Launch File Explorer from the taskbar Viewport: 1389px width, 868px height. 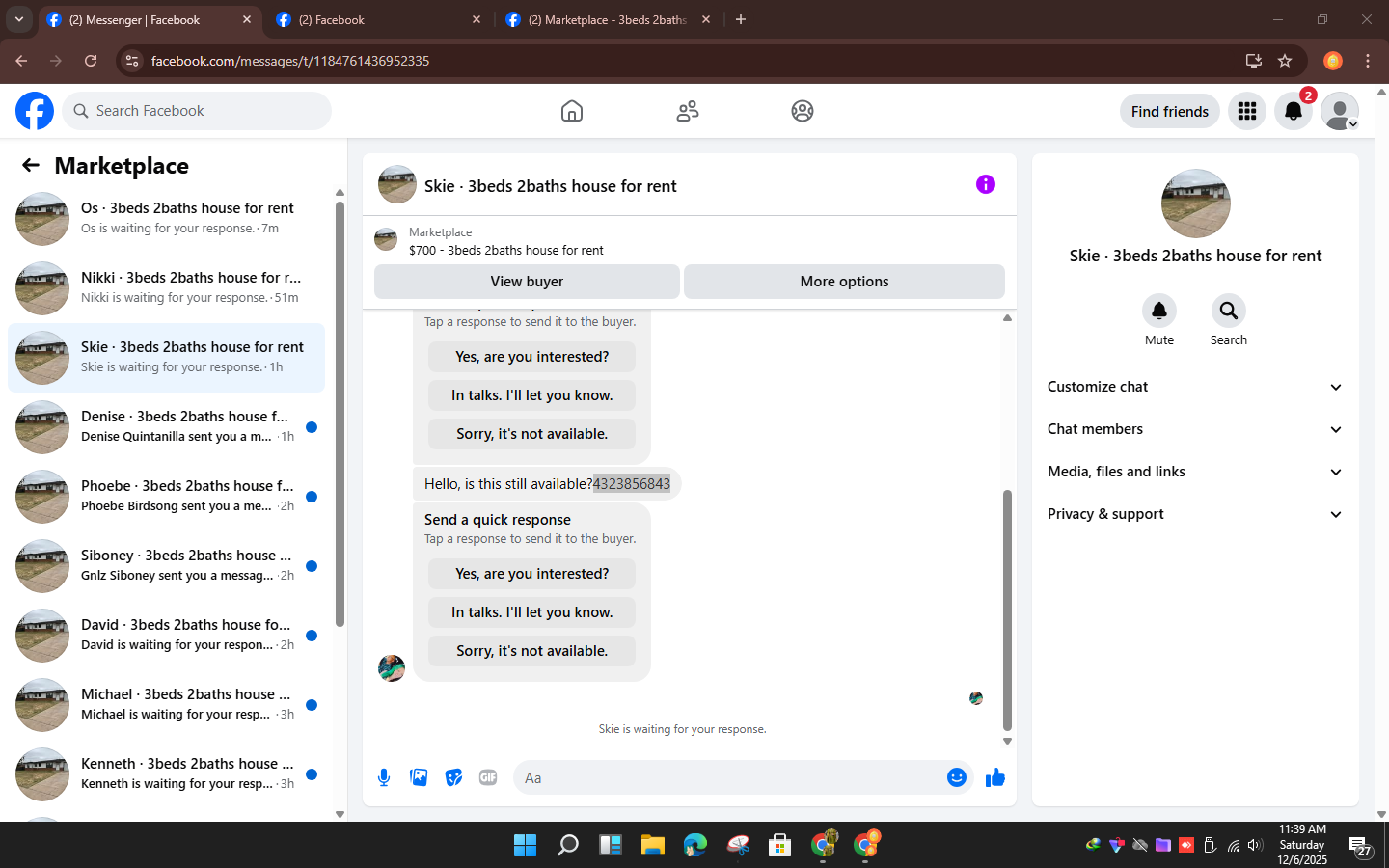click(x=653, y=845)
